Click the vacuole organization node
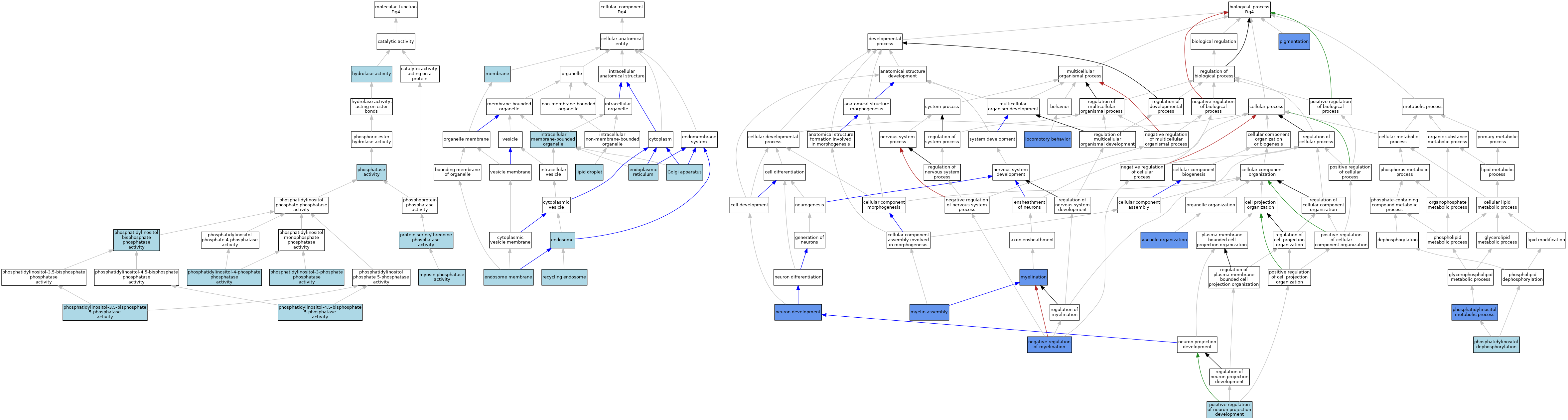1568x420 pixels. click(x=1164, y=240)
